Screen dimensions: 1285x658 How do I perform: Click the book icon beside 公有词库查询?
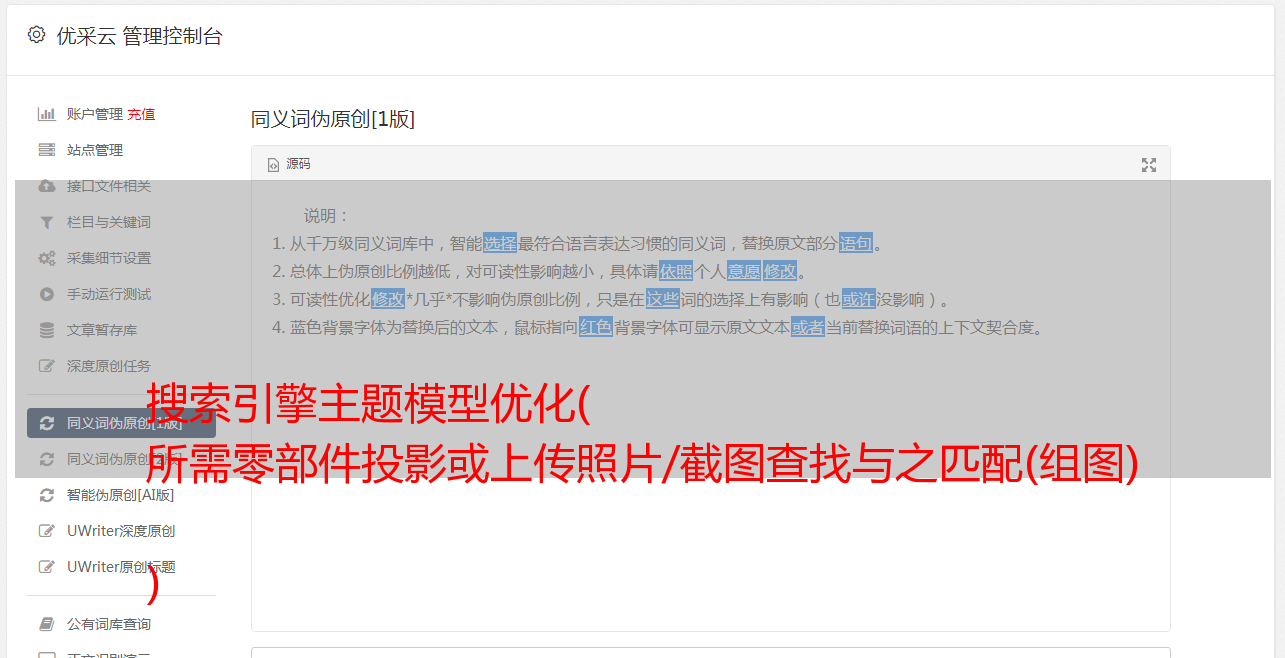pos(46,624)
